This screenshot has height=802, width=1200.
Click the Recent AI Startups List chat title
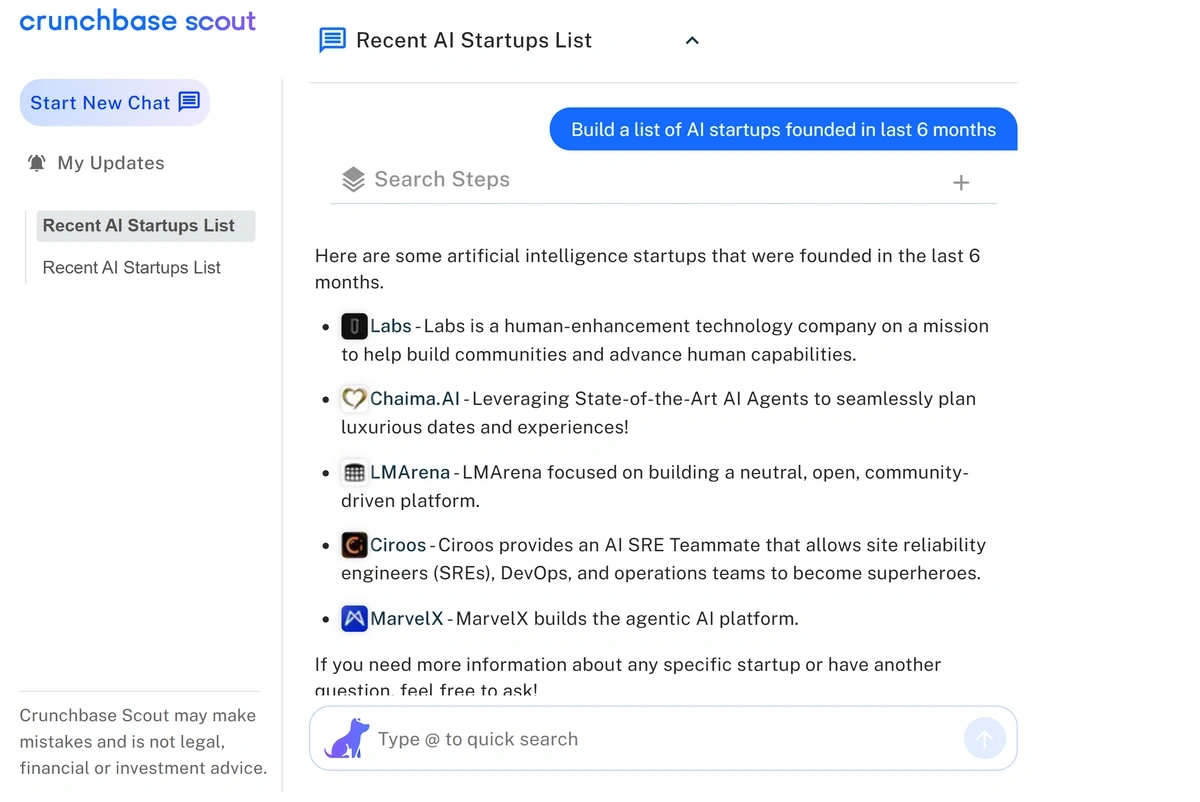click(474, 40)
